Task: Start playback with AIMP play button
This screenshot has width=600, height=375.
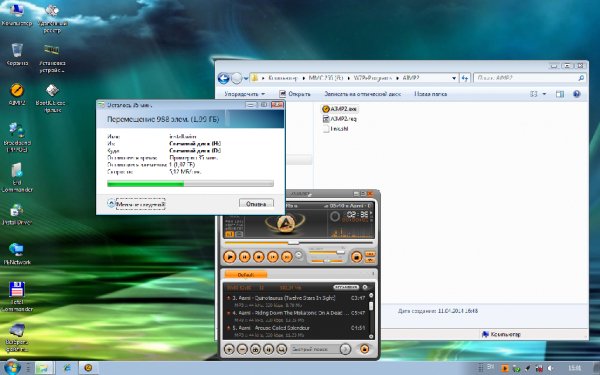Action: click(x=229, y=257)
